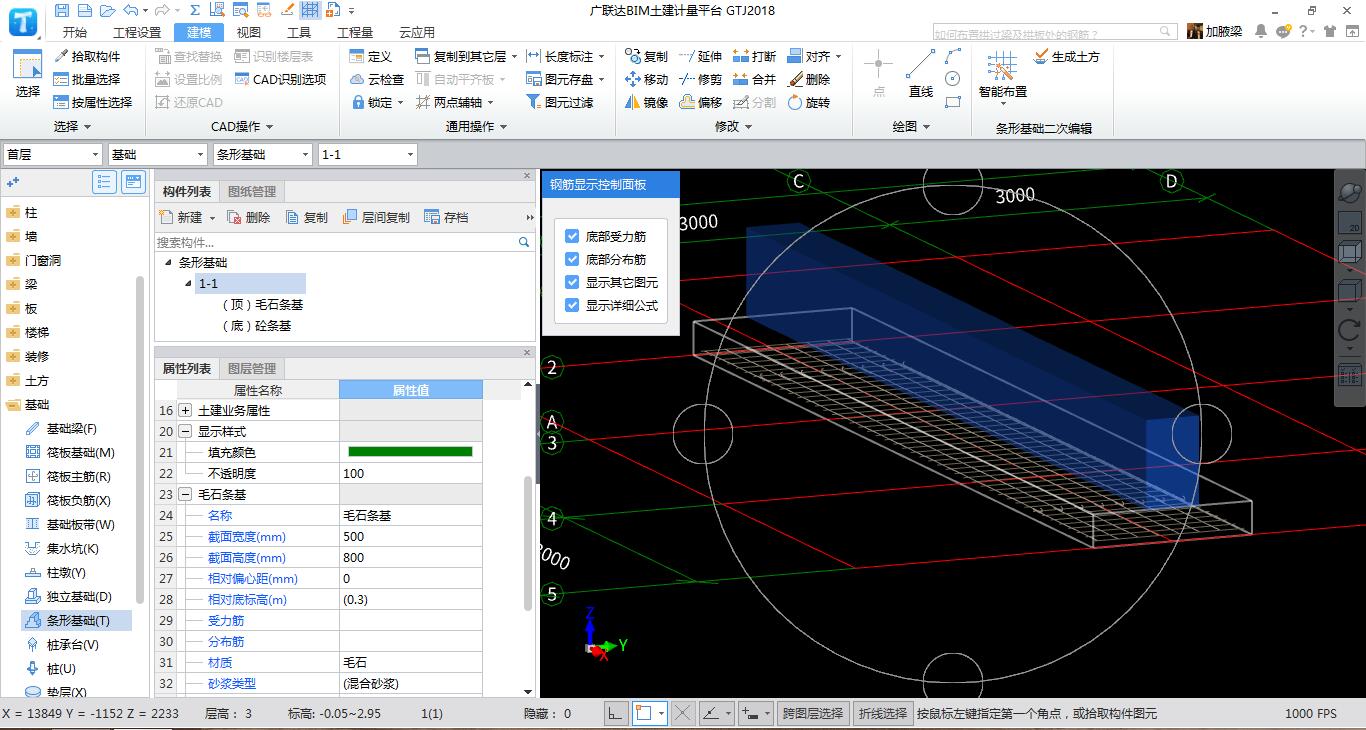The height and width of the screenshot is (730, 1366).
Task: Select (底)砼条基 component
Action: point(256,326)
